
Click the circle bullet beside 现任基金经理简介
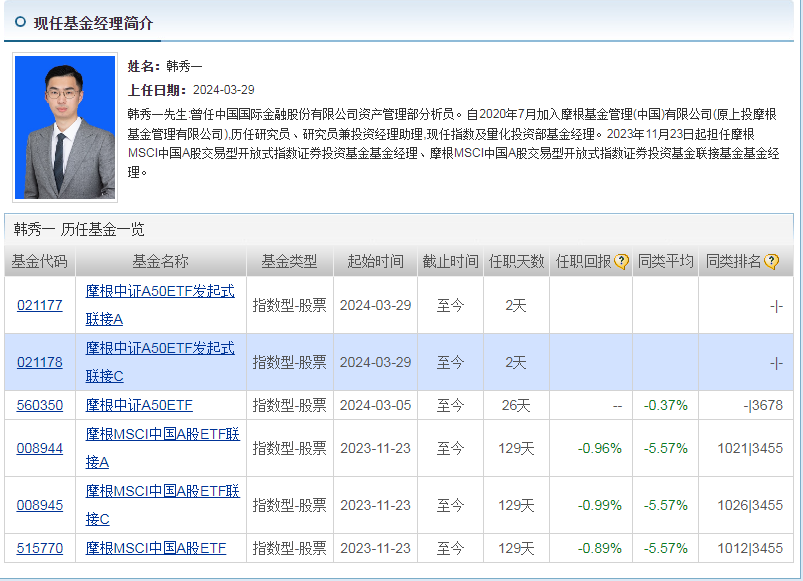point(20,22)
